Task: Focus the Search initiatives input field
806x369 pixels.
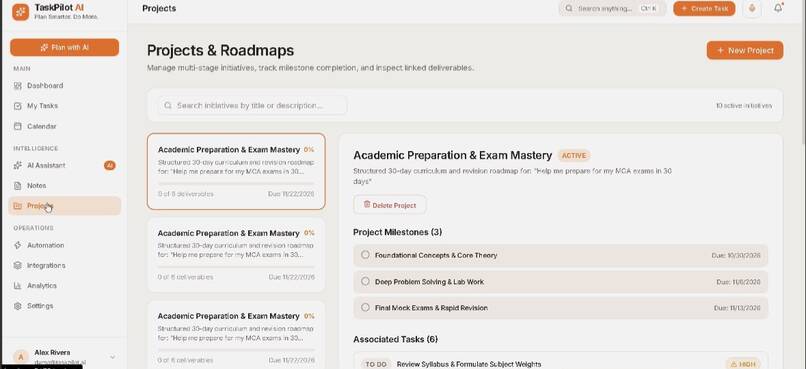Action: click(x=252, y=105)
